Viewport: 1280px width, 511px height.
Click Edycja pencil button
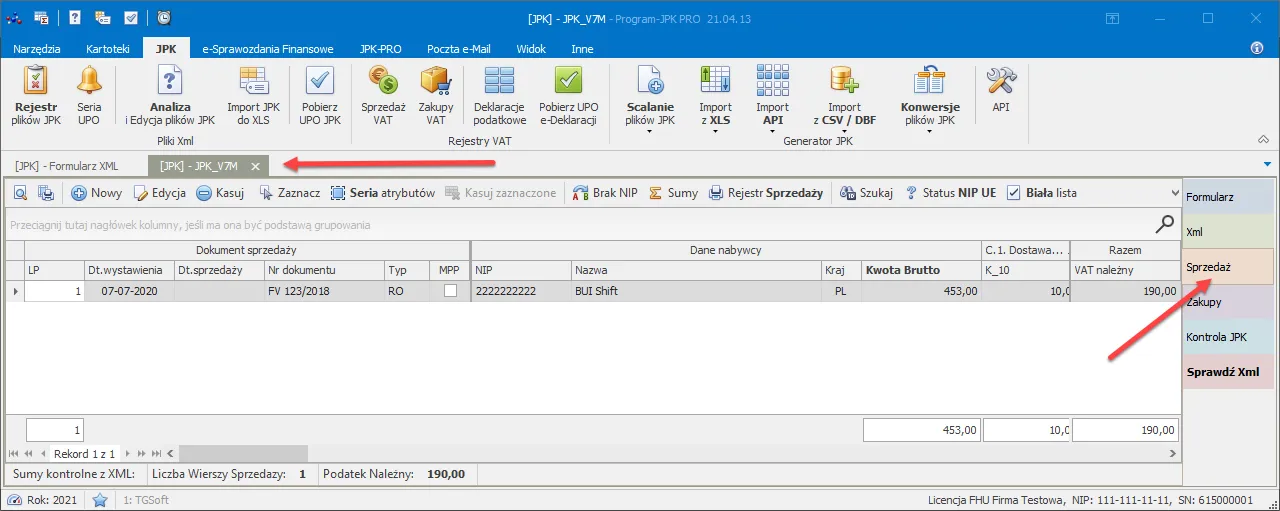pos(160,193)
